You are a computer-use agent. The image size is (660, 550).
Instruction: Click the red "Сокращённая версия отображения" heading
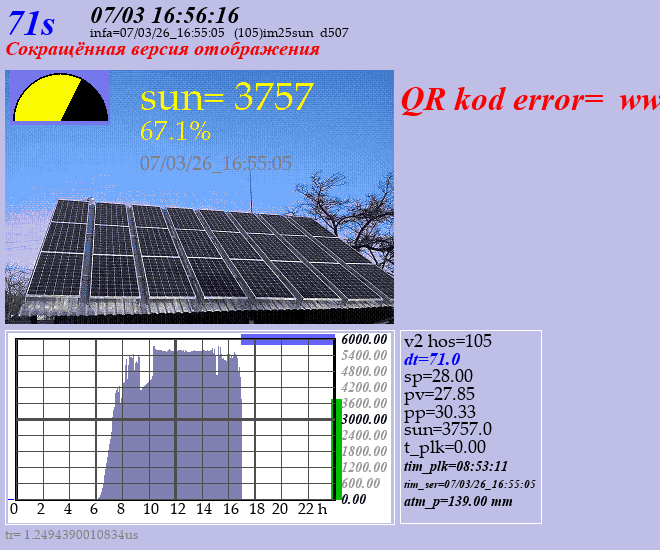(163, 50)
